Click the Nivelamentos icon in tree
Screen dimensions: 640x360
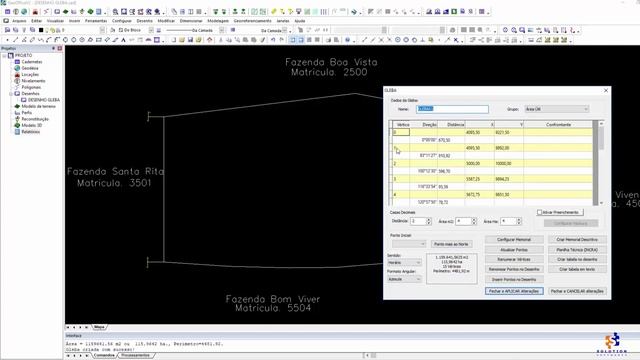[x=17, y=81]
